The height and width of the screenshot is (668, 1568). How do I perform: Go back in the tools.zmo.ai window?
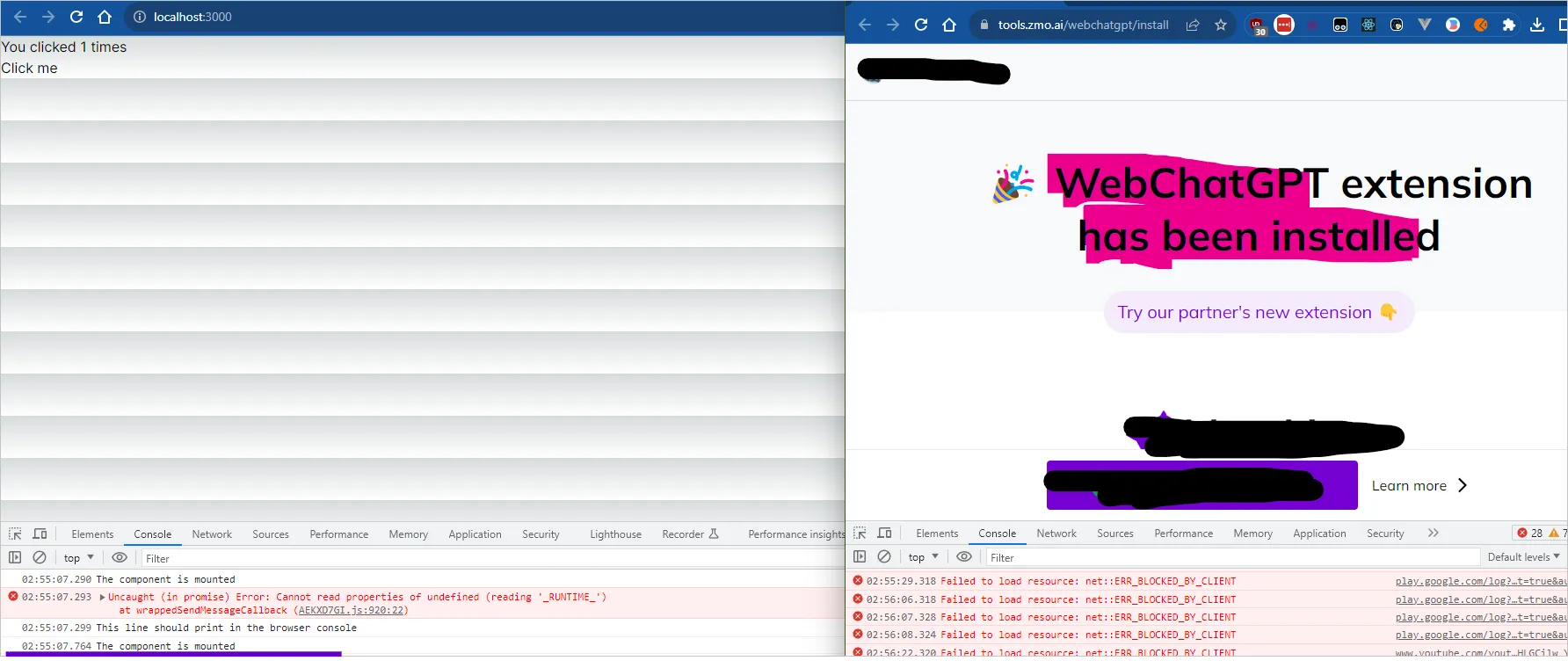865,25
